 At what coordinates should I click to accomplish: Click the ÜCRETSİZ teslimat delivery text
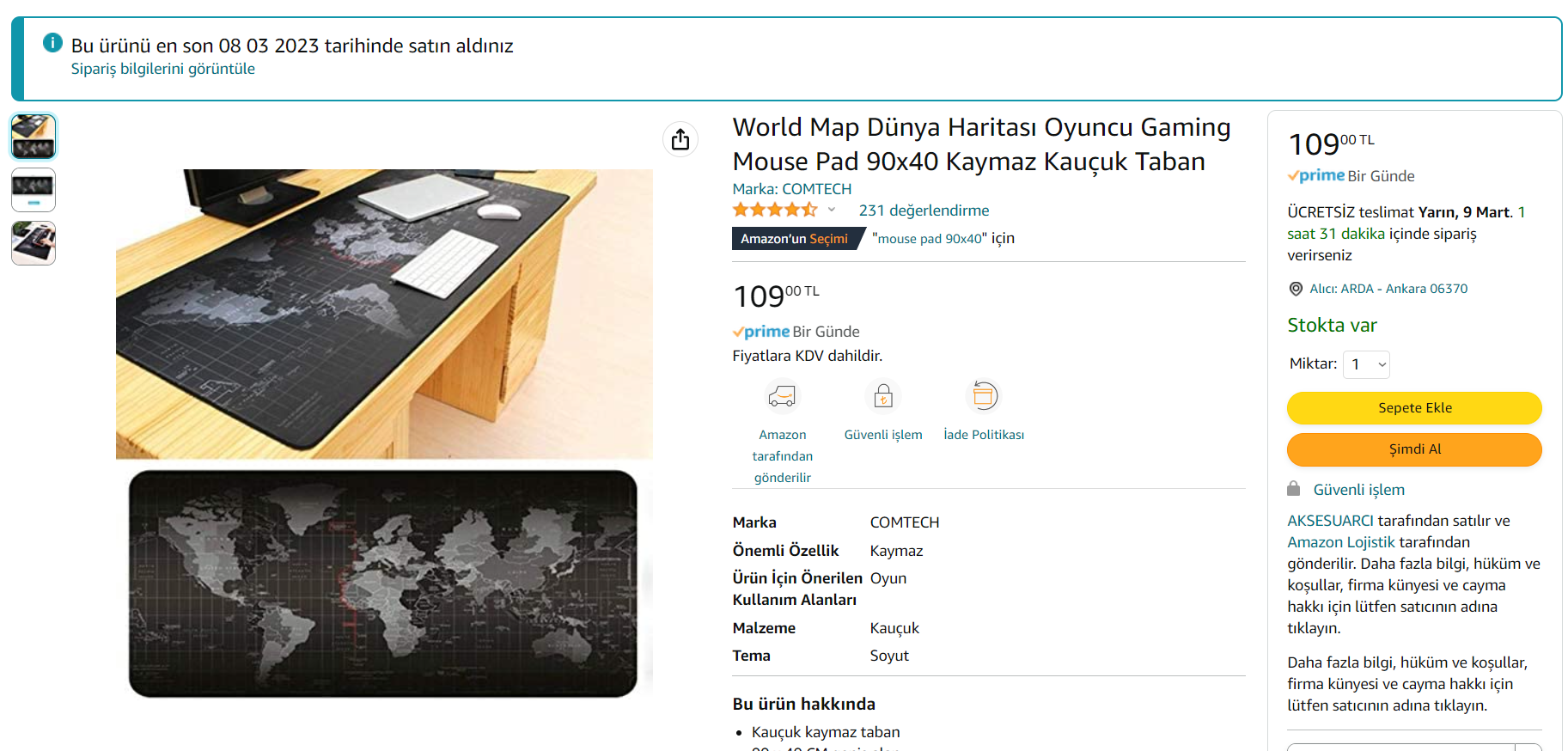pos(1406,234)
